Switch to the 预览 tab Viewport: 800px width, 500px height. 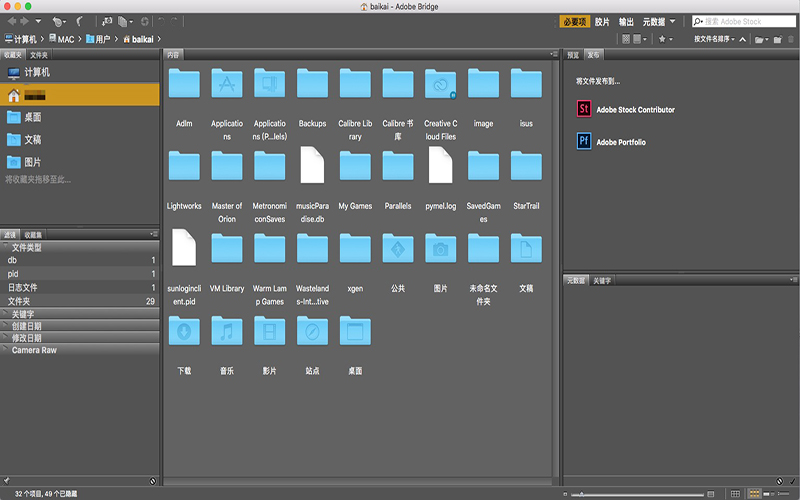573,55
